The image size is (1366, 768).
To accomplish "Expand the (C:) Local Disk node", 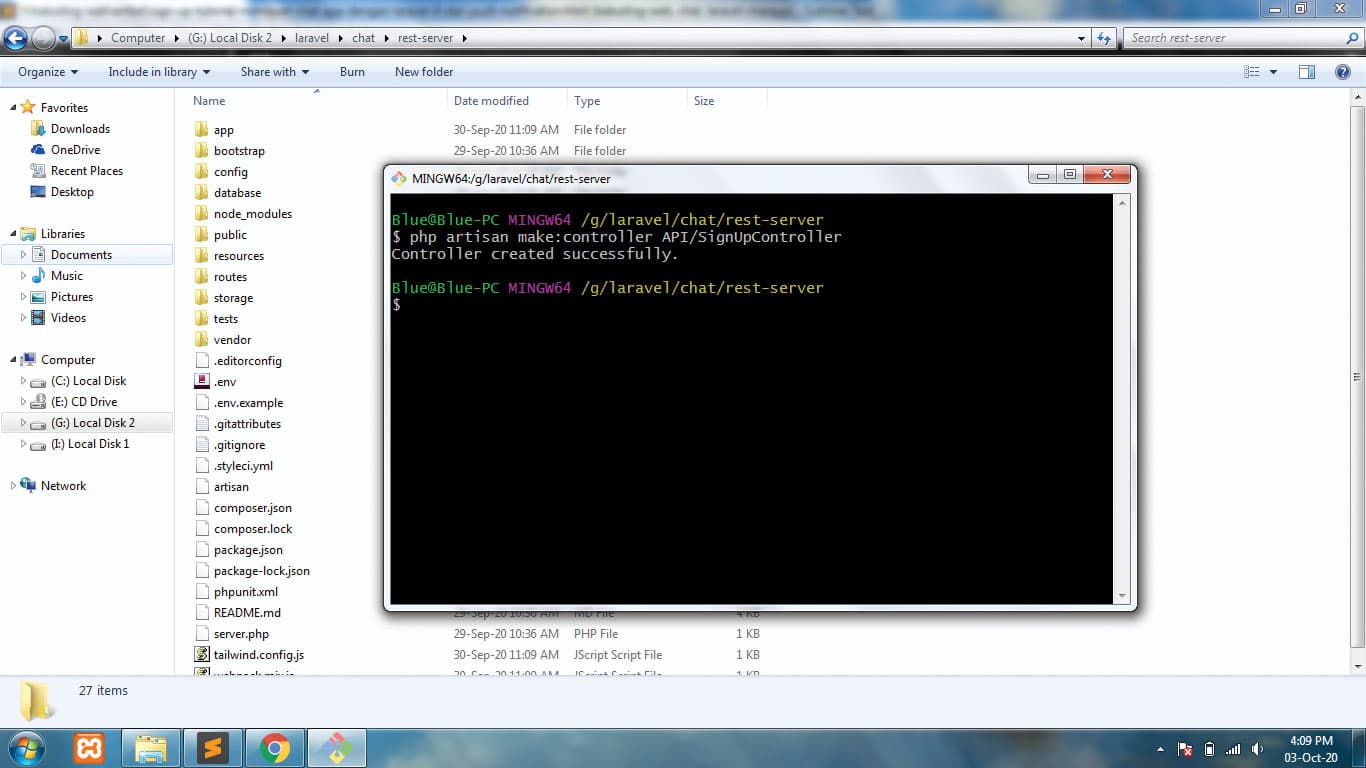I will tap(24, 381).
